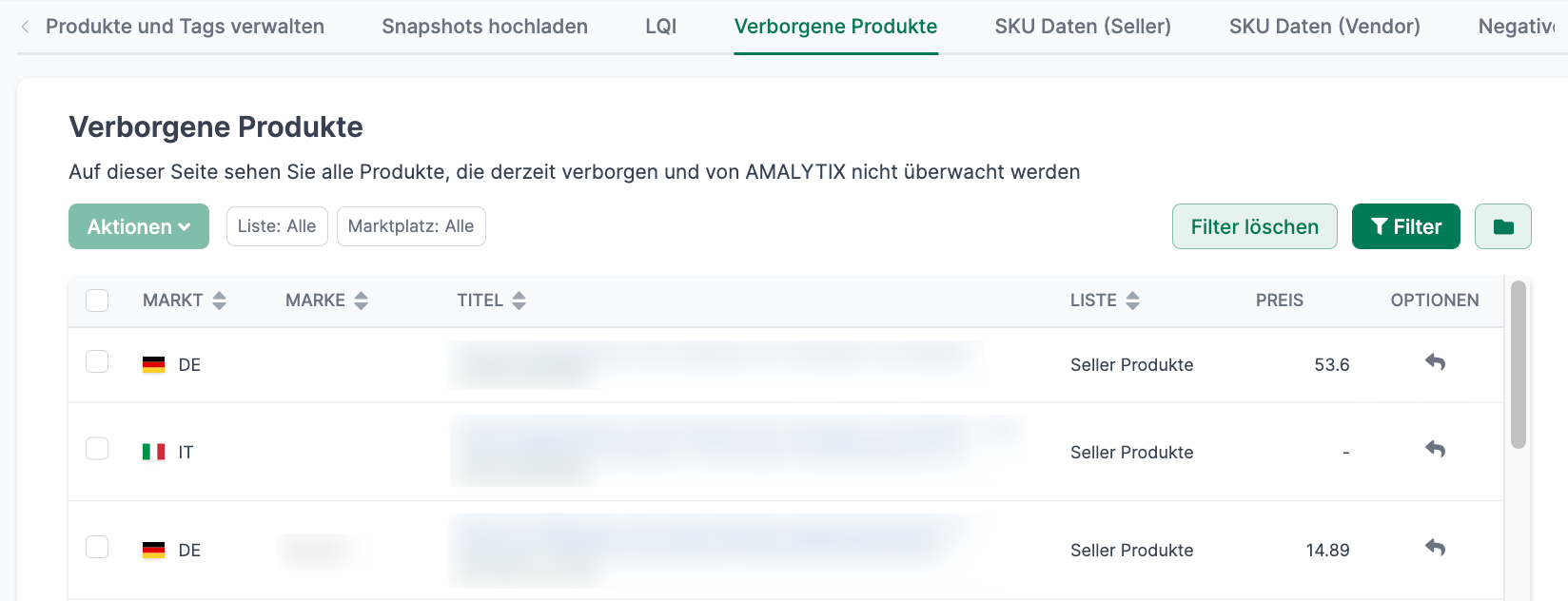The height and width of the screenshot is (601, 1568).
Task: Switch to Produkte und Tags verwalten tab
Action: (185, 27)
